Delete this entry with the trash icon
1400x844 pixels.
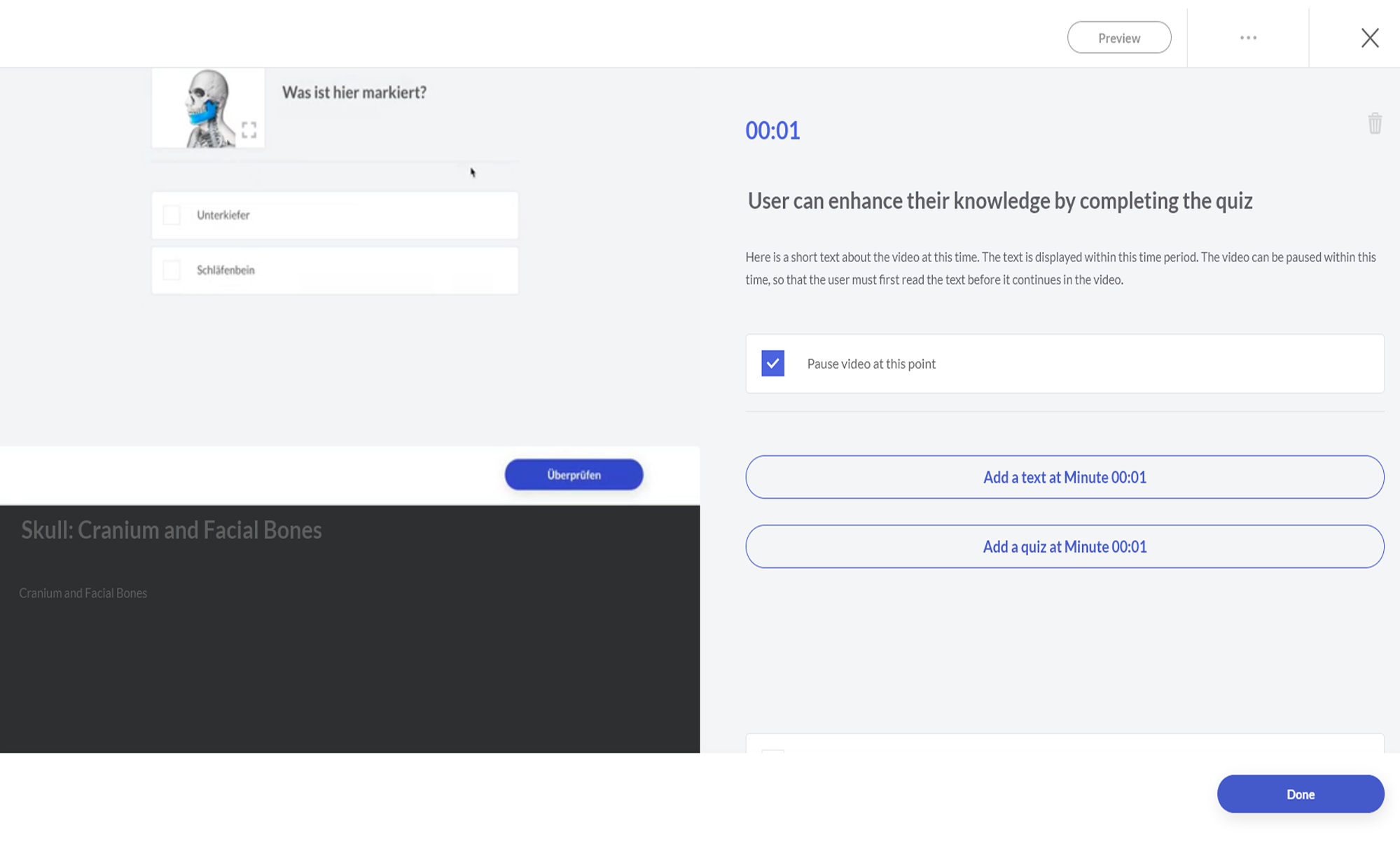(1374, 123)
